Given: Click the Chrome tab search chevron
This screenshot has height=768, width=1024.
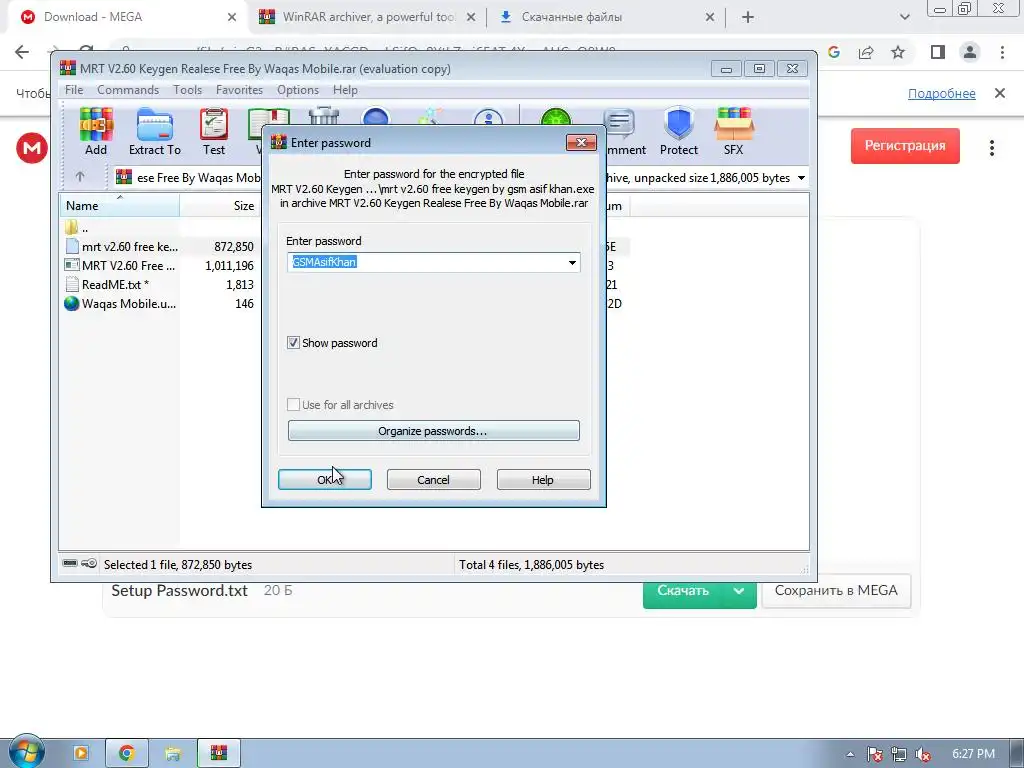Looking at the screenshot, I should (x=904, y=18).
